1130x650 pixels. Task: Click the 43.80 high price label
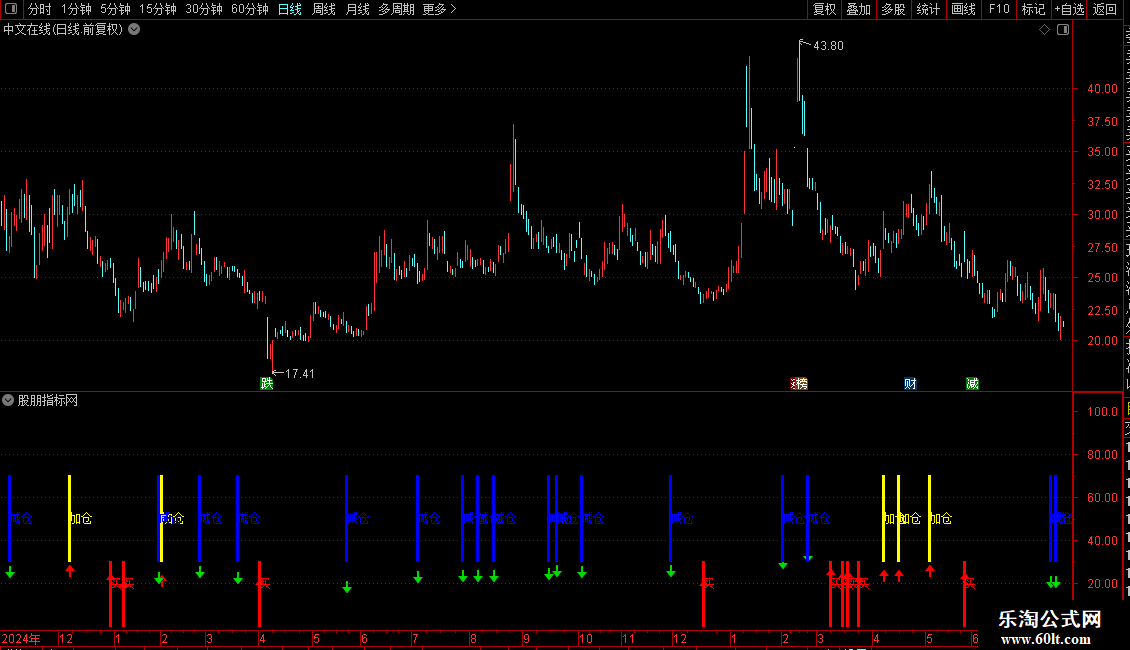pyautogui.click(x=828, y=45)
